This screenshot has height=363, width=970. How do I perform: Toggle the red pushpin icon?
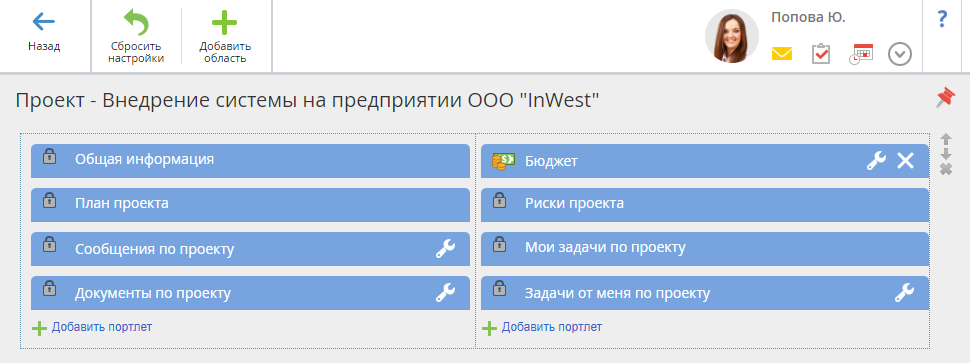click(x=945, y=98)
